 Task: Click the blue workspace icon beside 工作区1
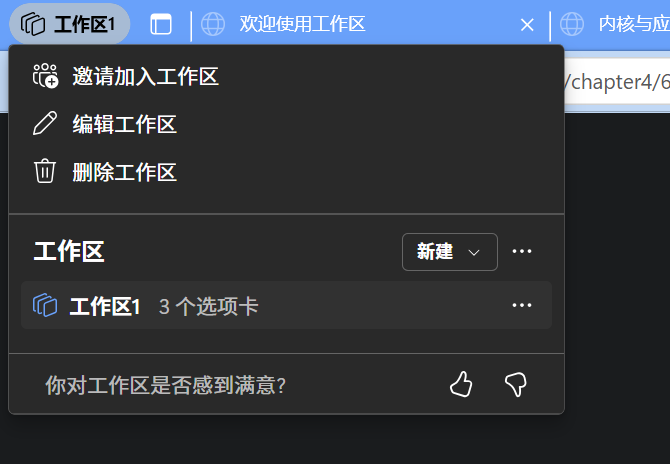pos(45,305)
